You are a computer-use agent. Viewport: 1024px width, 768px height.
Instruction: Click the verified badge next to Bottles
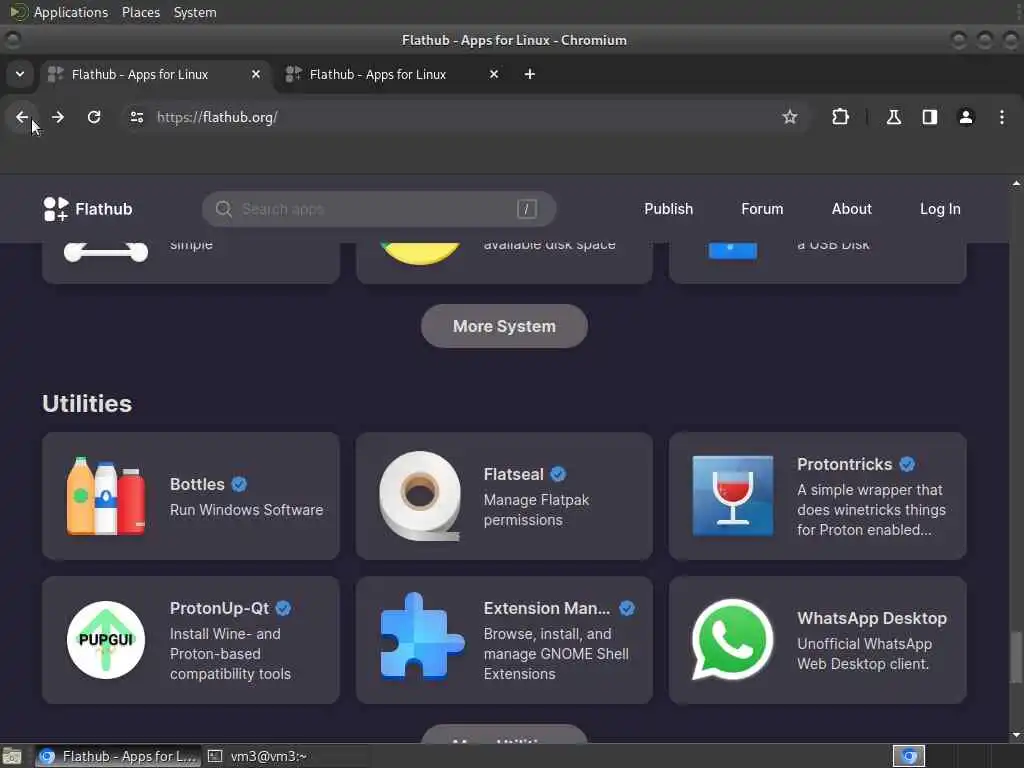click(239, 484)
